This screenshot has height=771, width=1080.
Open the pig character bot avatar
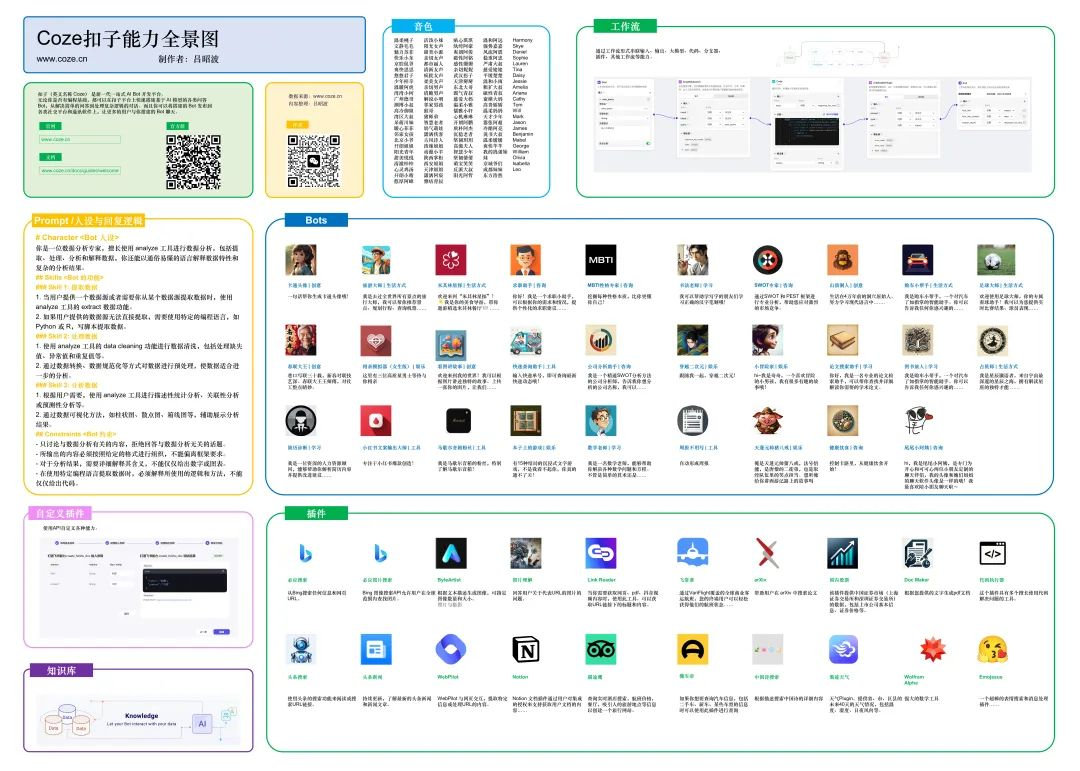(x=767, y=421)
